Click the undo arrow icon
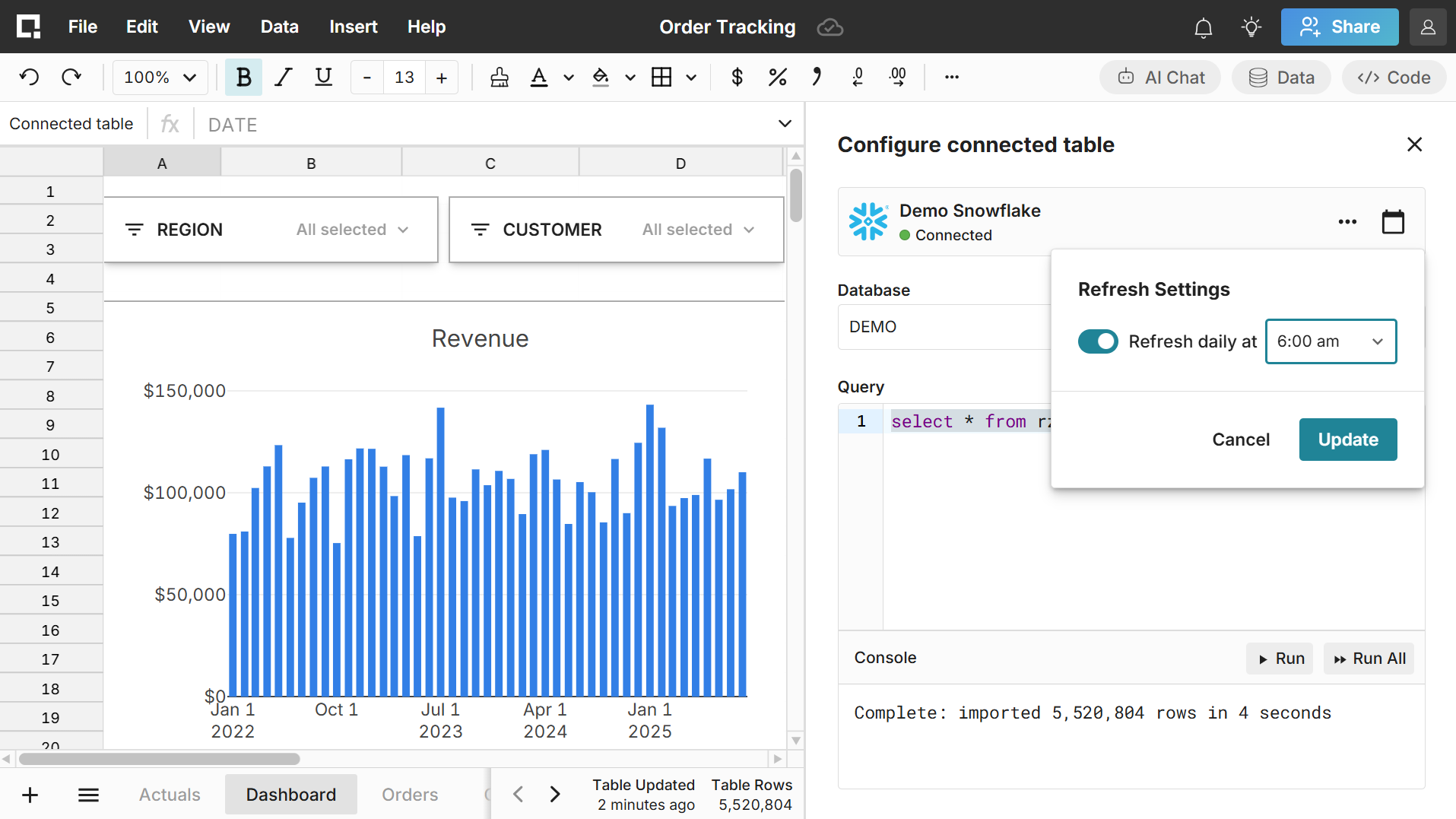Viewport: 1456px width, 819px height. point(30,77)
